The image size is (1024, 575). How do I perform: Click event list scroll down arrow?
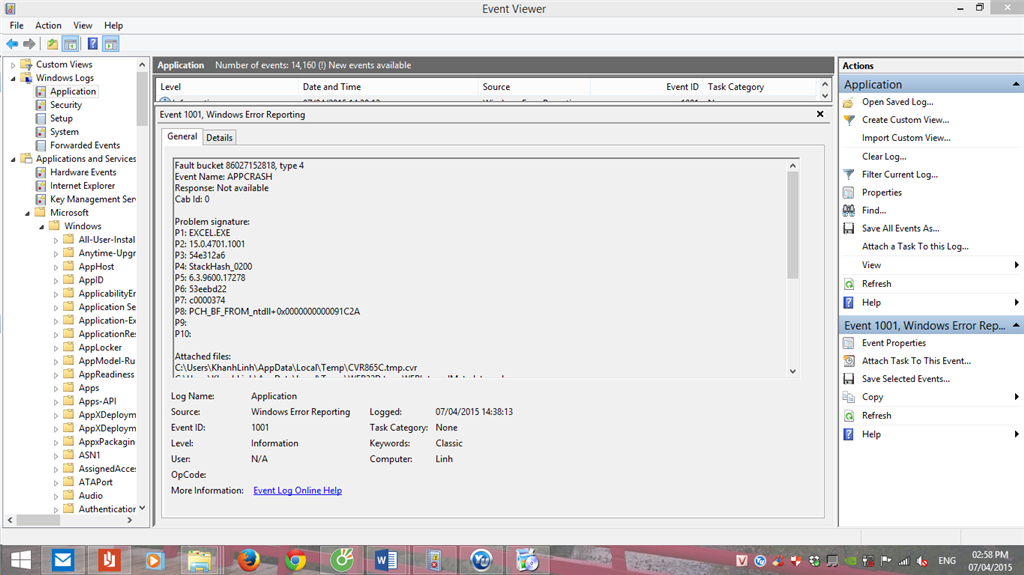(x=825, y=95)
